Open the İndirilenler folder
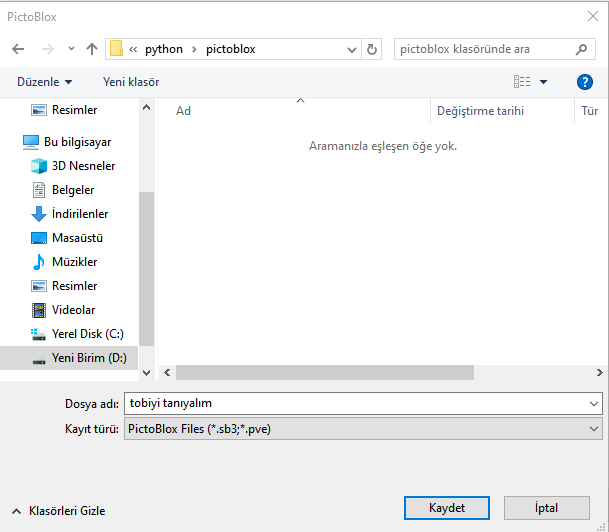609x532 pixels. pos(80,214)
